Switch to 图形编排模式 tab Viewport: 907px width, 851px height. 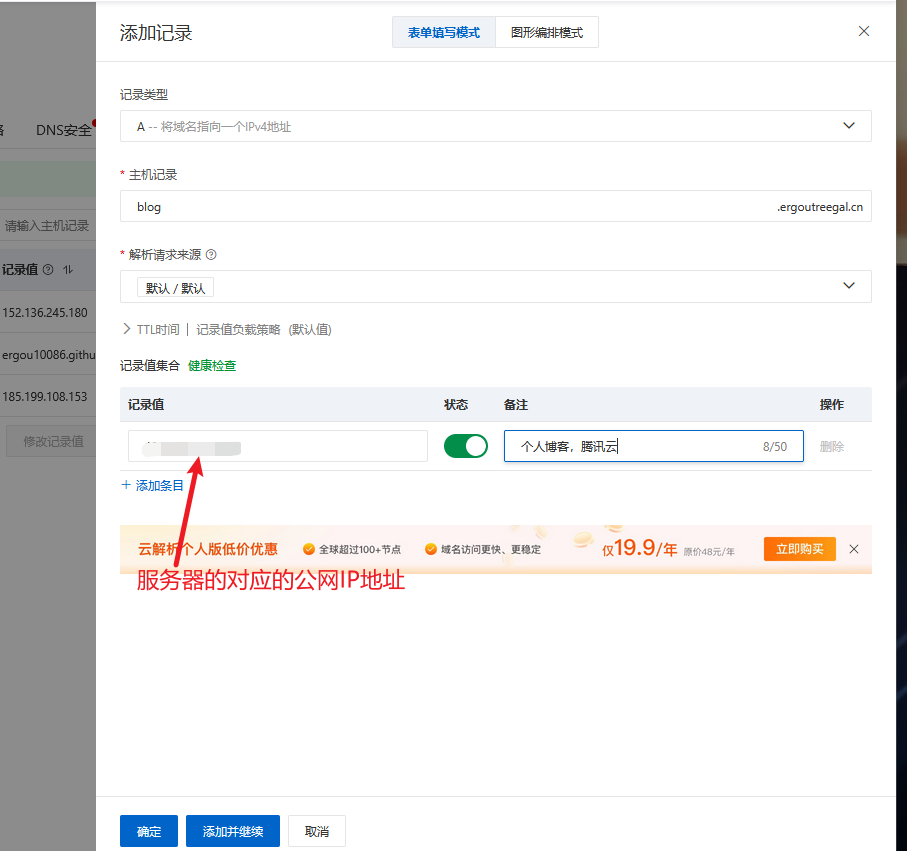pyautogui.click(x=547, y=32)
